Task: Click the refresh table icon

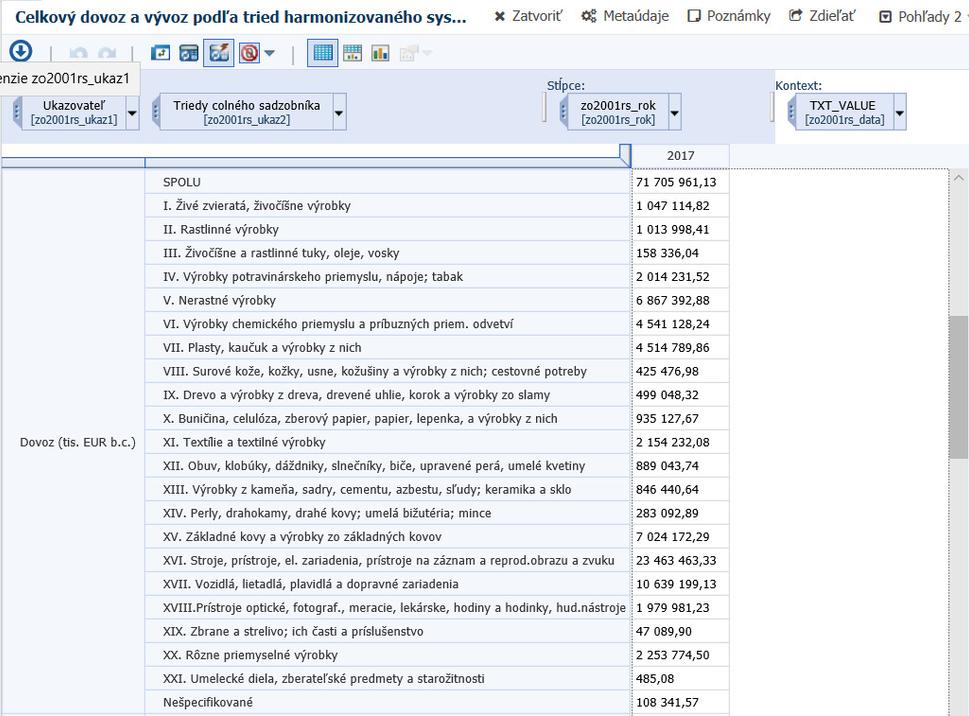Action: point(189,53)
